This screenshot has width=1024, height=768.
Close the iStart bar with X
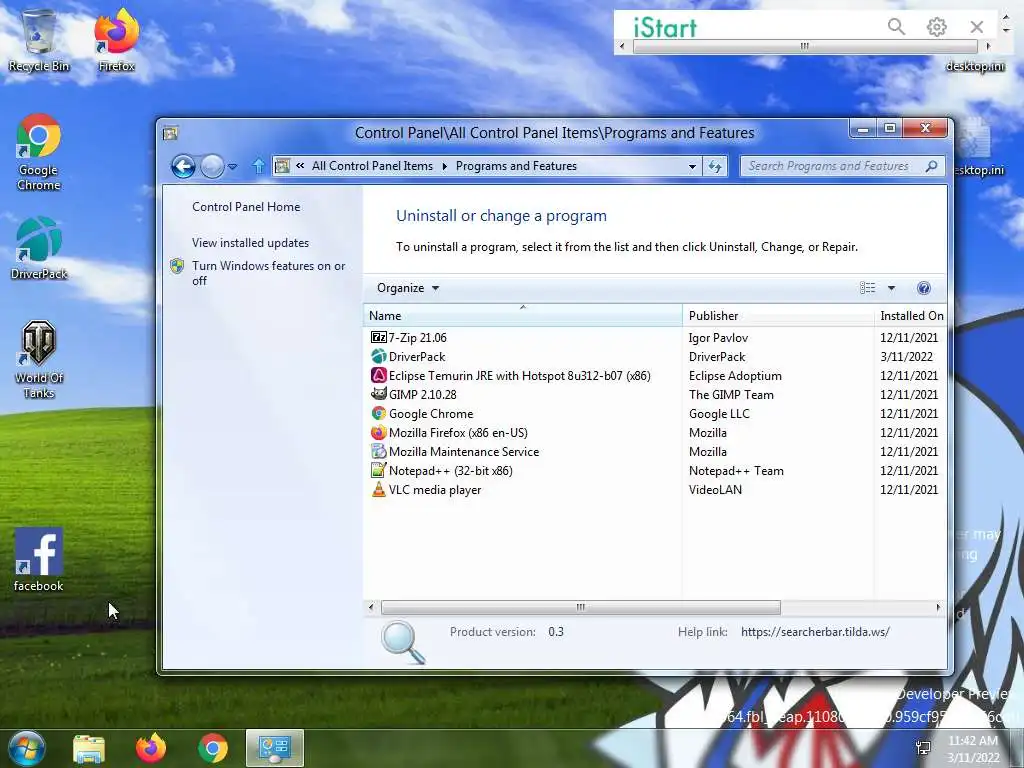point(977,27)
